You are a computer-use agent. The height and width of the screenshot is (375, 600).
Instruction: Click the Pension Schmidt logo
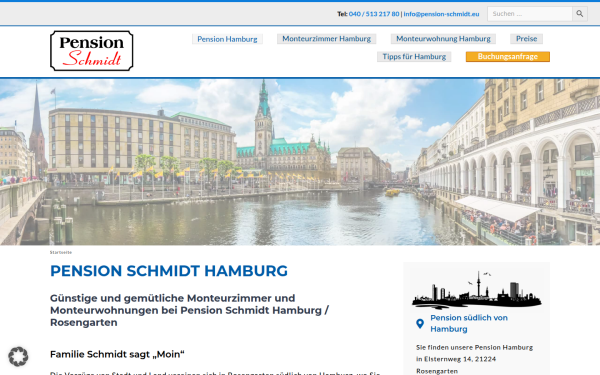(91, 51)
